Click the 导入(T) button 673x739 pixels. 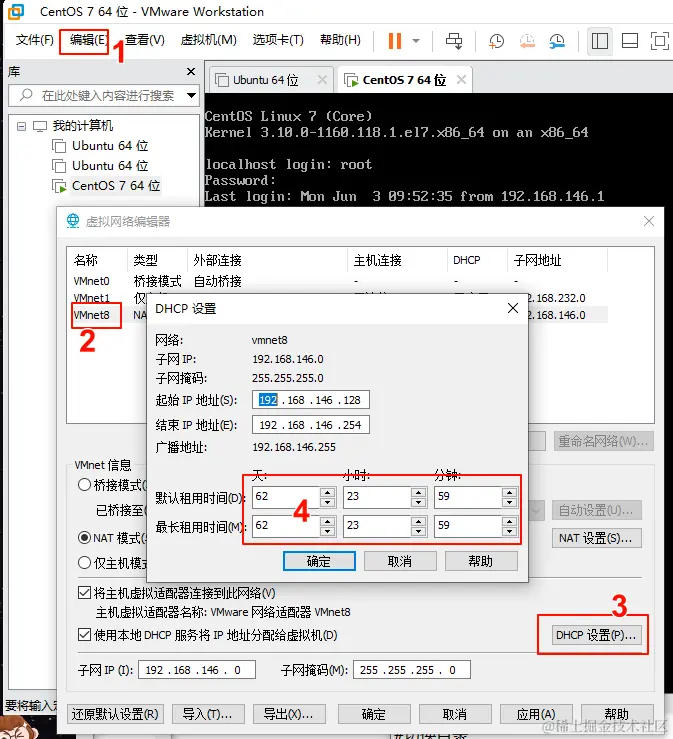pos(208,714)
